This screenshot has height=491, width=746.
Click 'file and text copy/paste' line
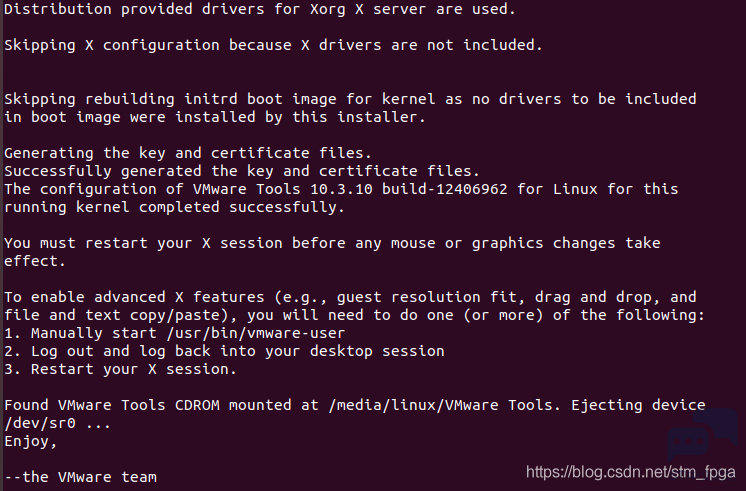click(x=354, y=315)
